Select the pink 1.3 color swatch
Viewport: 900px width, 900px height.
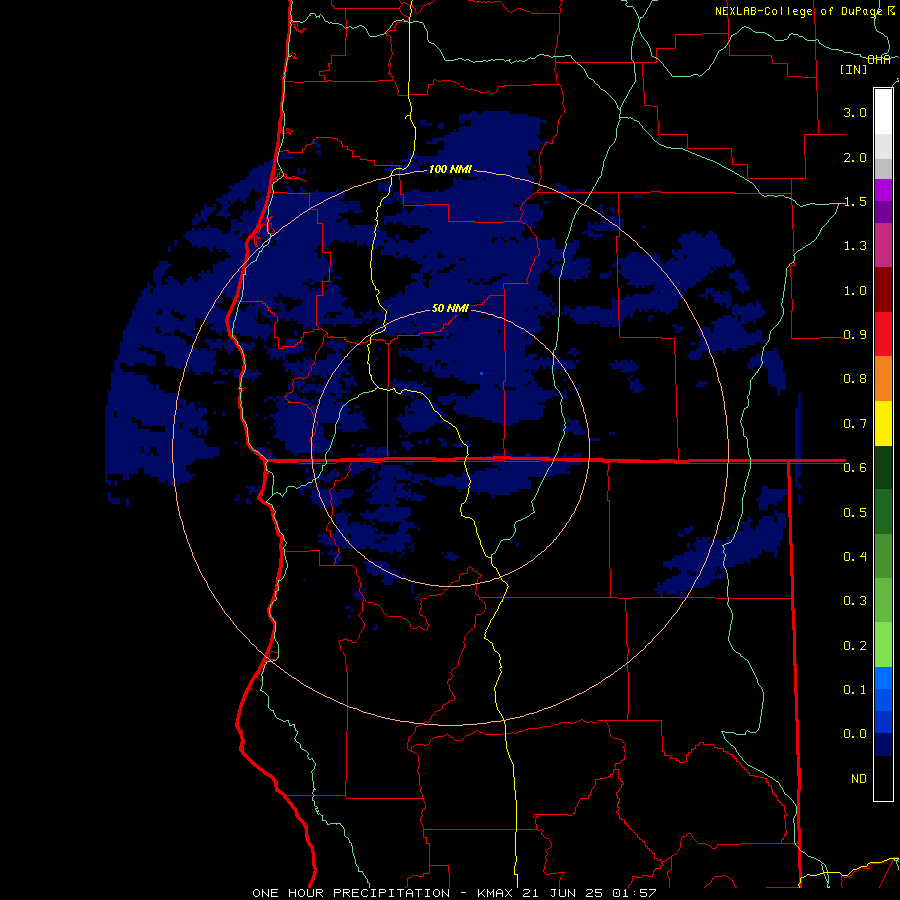(x=883, y=245)
